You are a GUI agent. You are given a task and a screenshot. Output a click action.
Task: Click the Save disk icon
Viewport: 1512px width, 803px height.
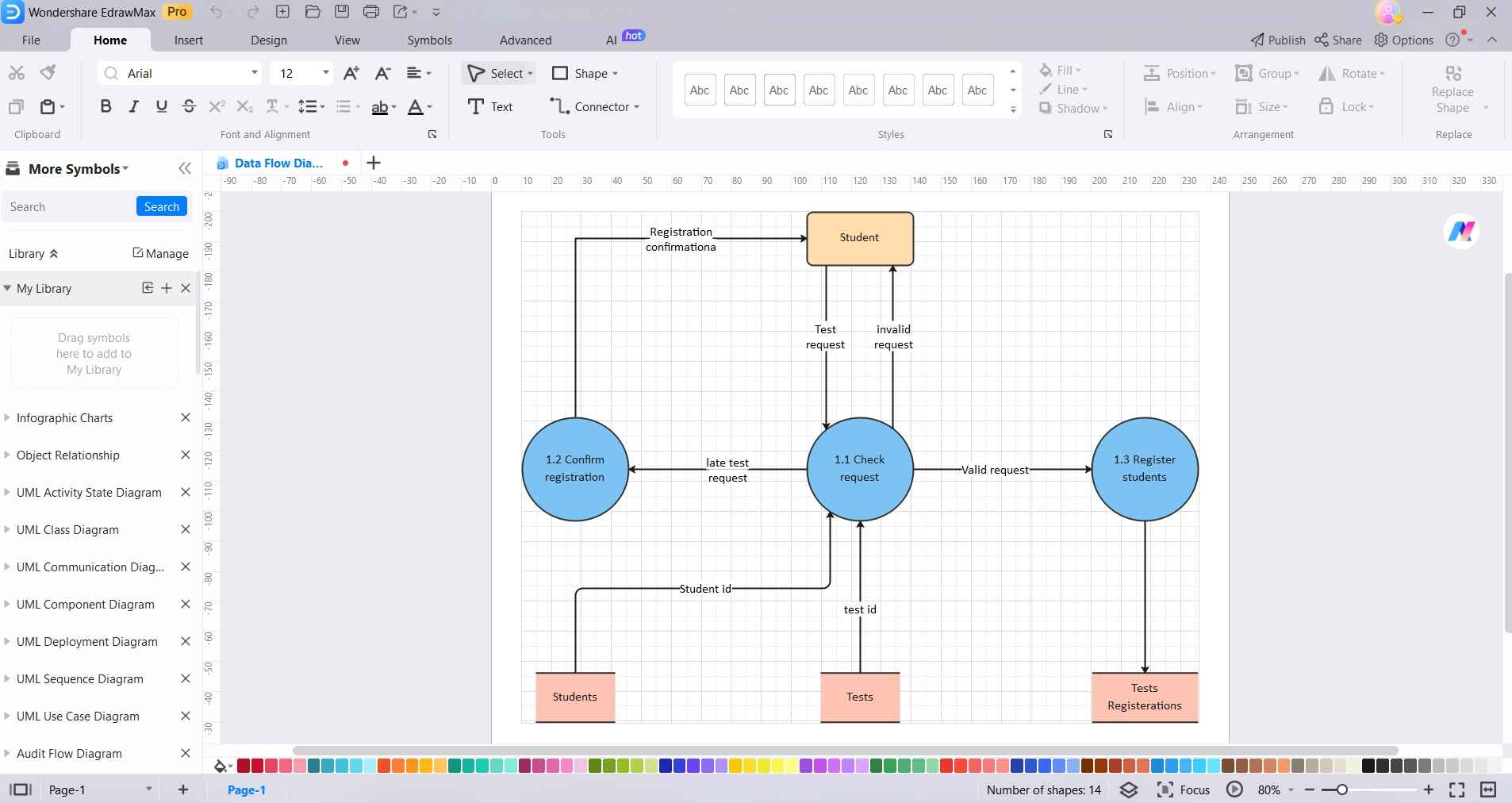coord(342,12)
